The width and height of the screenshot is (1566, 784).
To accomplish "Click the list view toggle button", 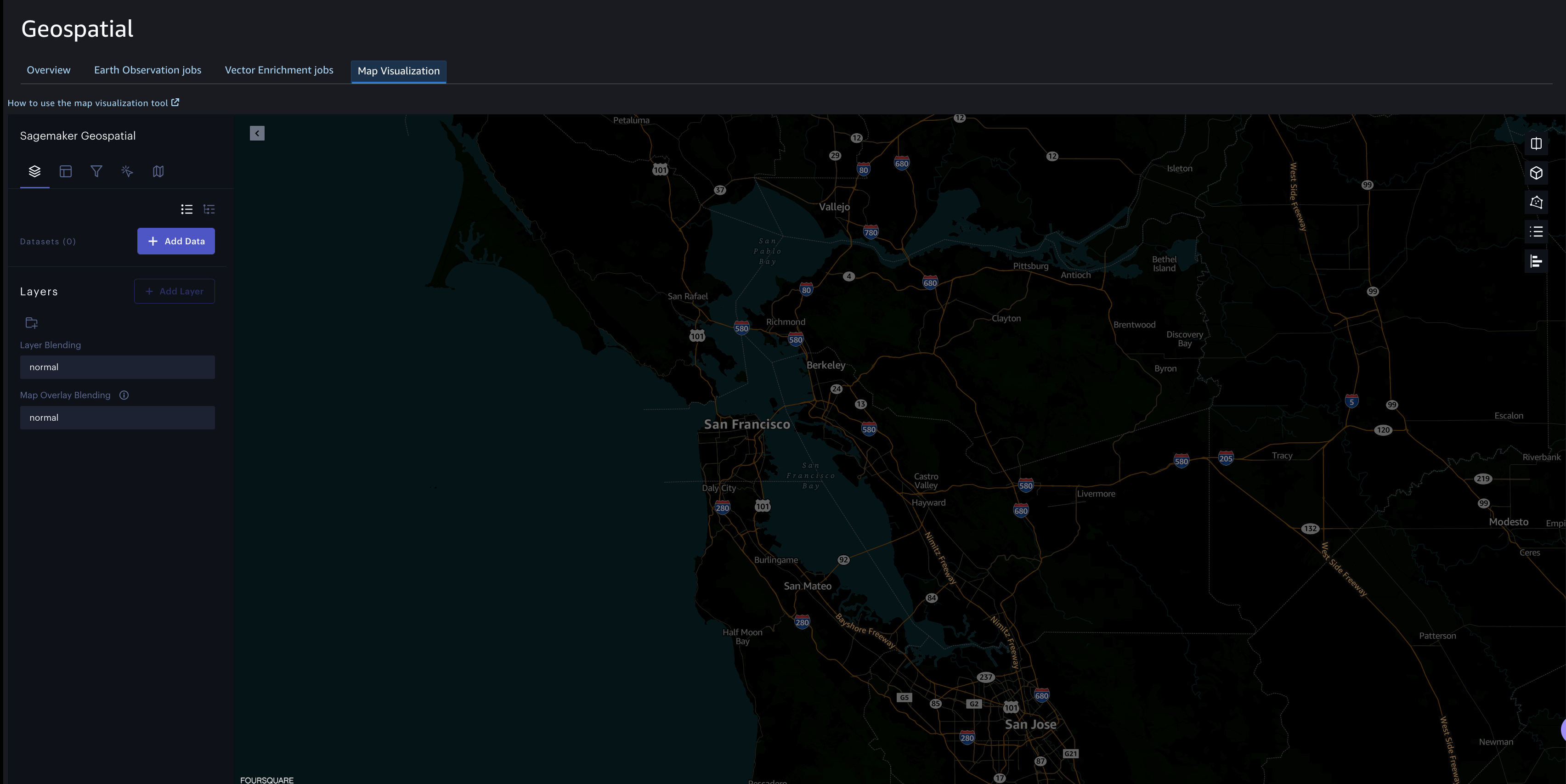I will point(186,209).
